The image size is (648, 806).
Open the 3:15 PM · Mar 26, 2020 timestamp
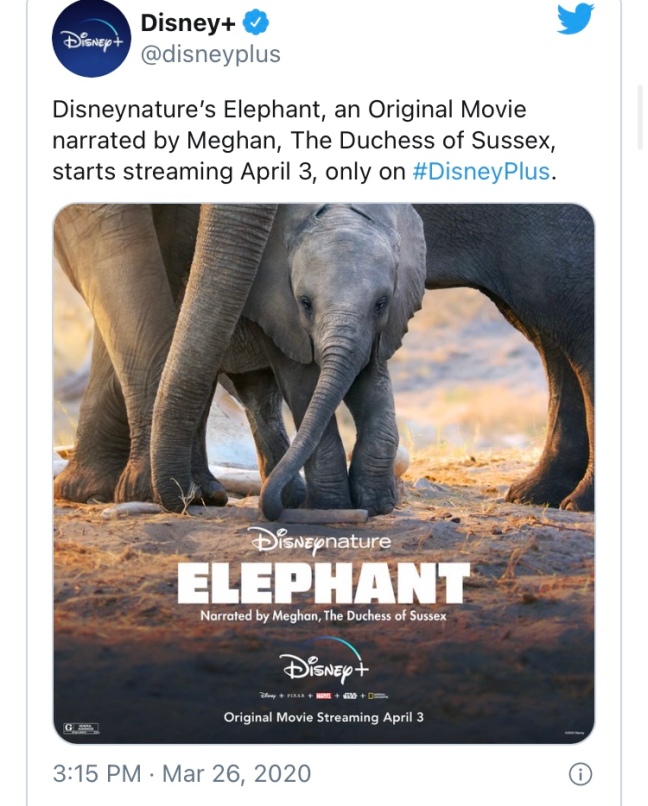(182, 774)
